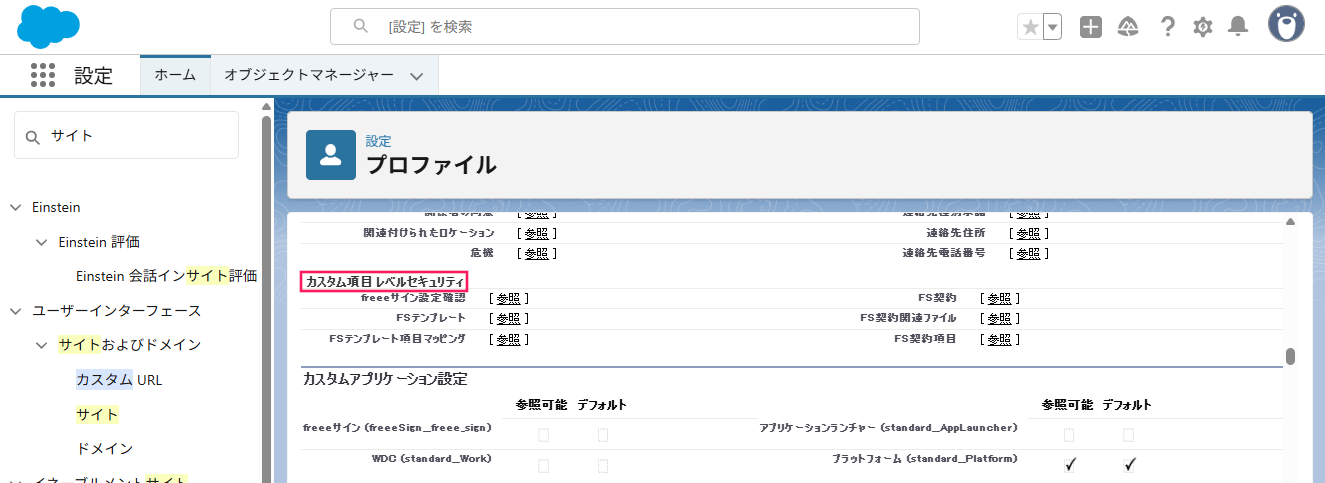1325x483 pixels.
Task: Click the サイト quick find input
Action: point(127,135)
